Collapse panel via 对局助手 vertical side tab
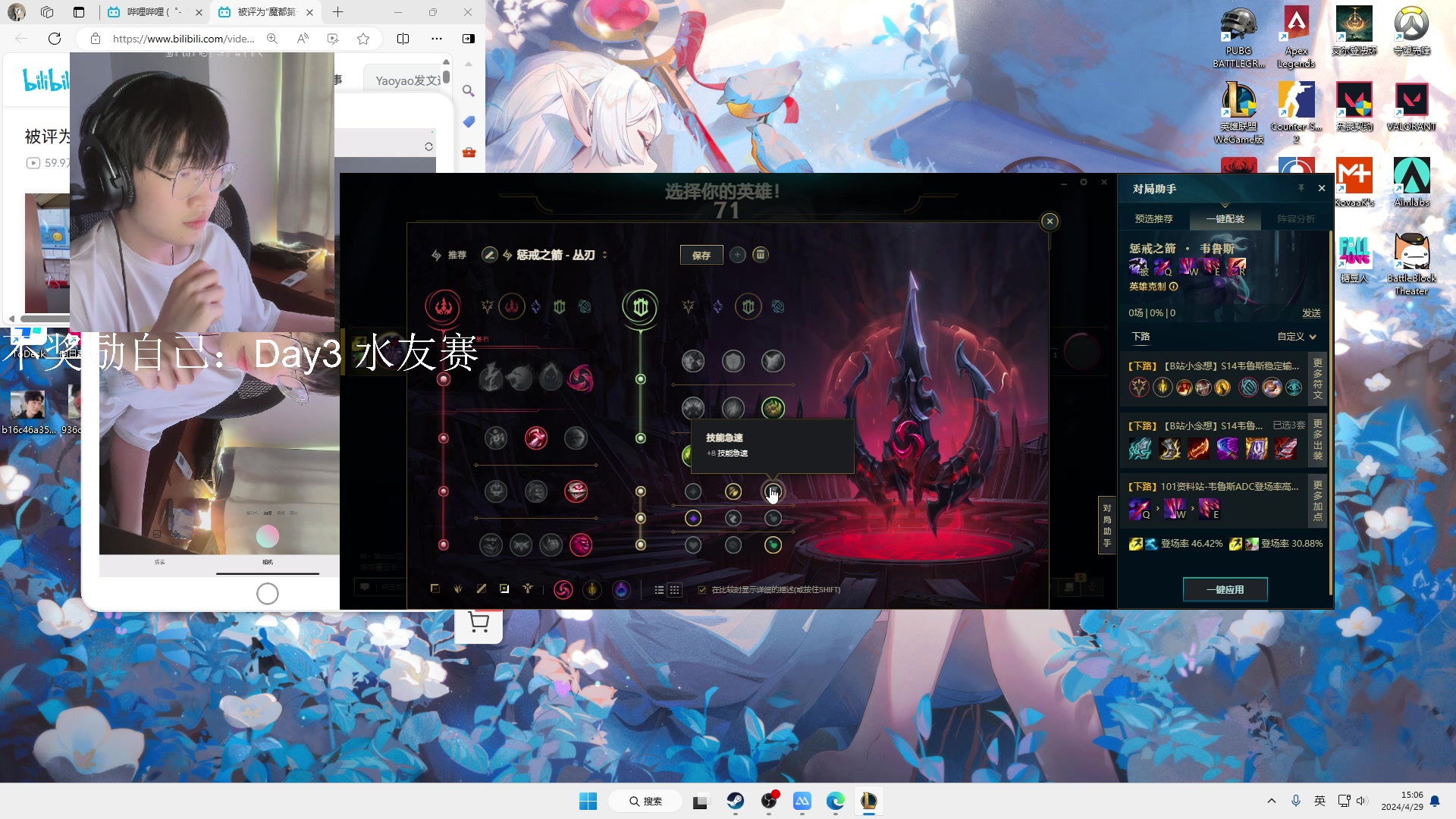Screen dimensions: 1456x819 point(1107,525)
